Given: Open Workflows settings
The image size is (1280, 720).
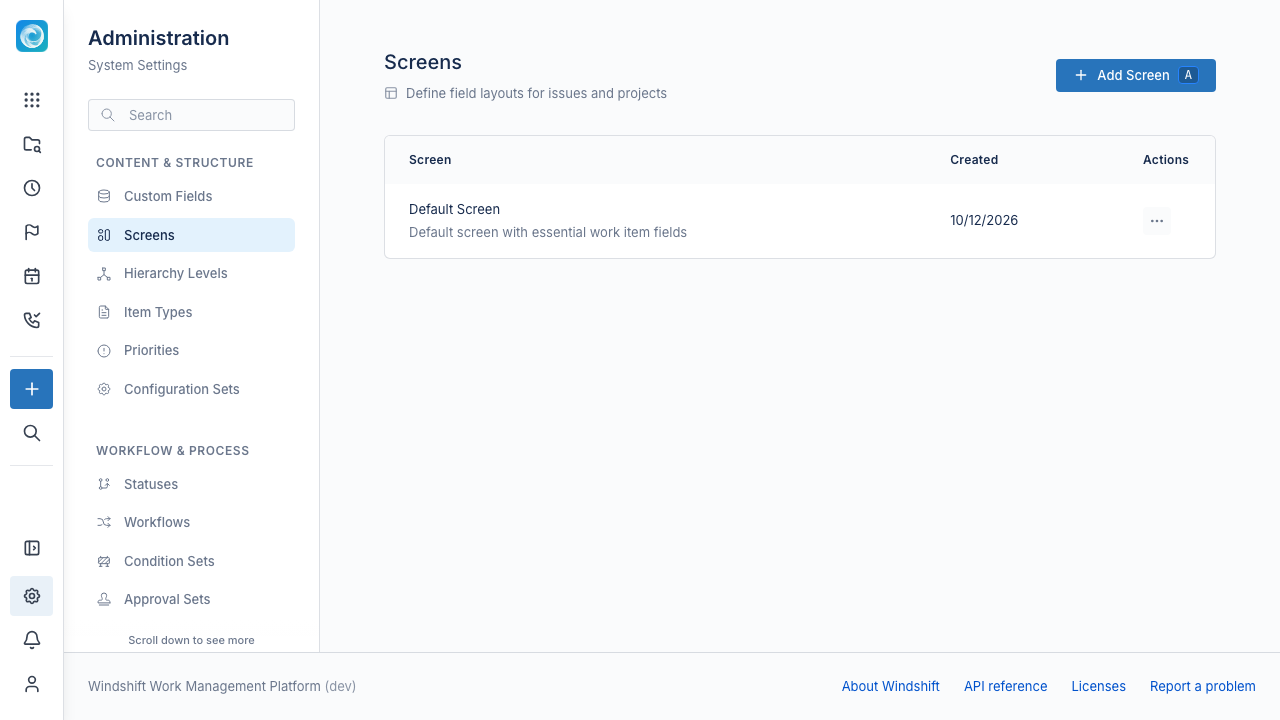Looking at the screenshot, I should point(191,522).
